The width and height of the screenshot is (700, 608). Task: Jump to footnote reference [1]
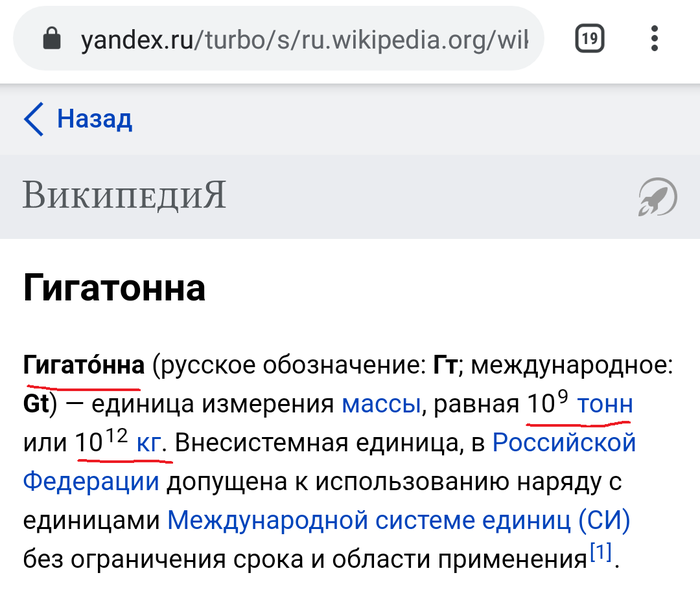pyautogui.click(x=600, y=553)
